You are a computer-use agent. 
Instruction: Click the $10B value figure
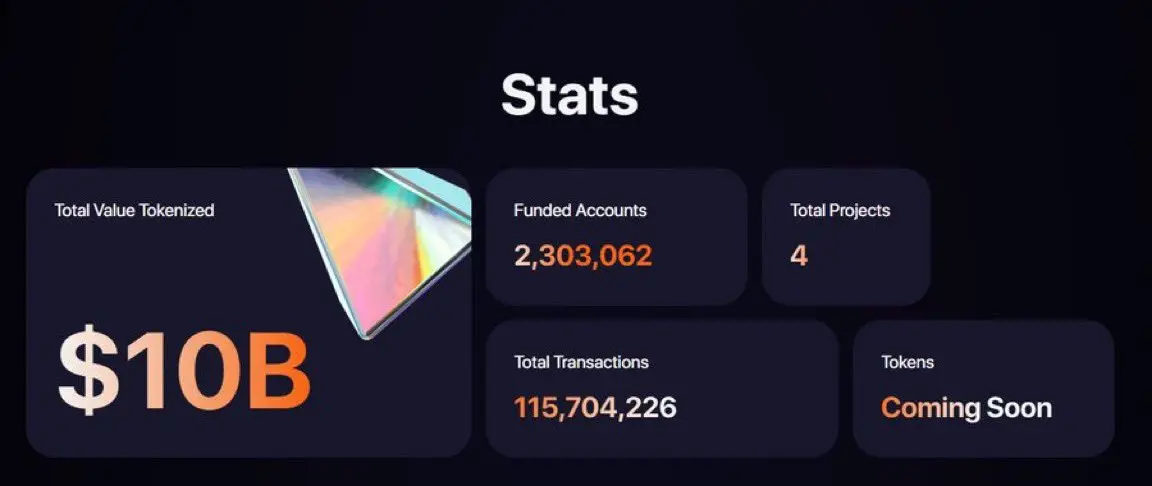[184, 371]
